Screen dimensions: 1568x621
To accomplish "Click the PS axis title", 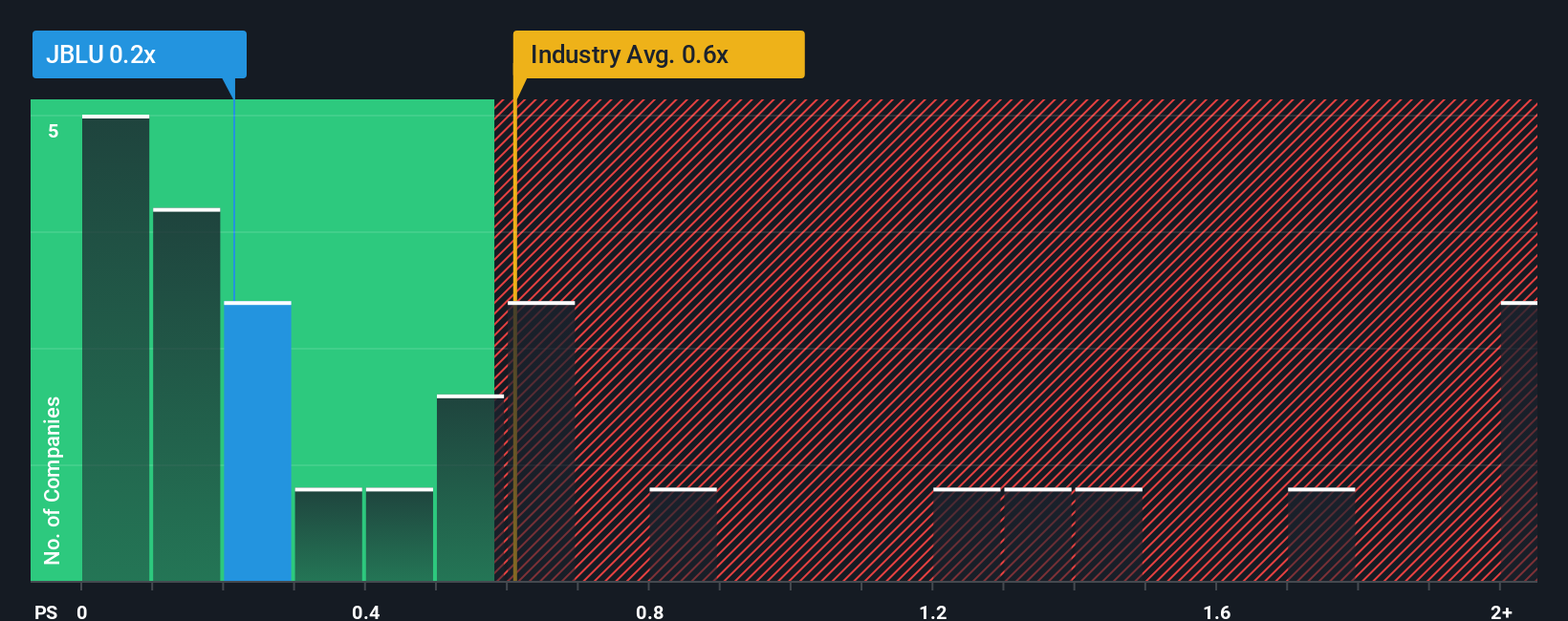I will [46, 611].
